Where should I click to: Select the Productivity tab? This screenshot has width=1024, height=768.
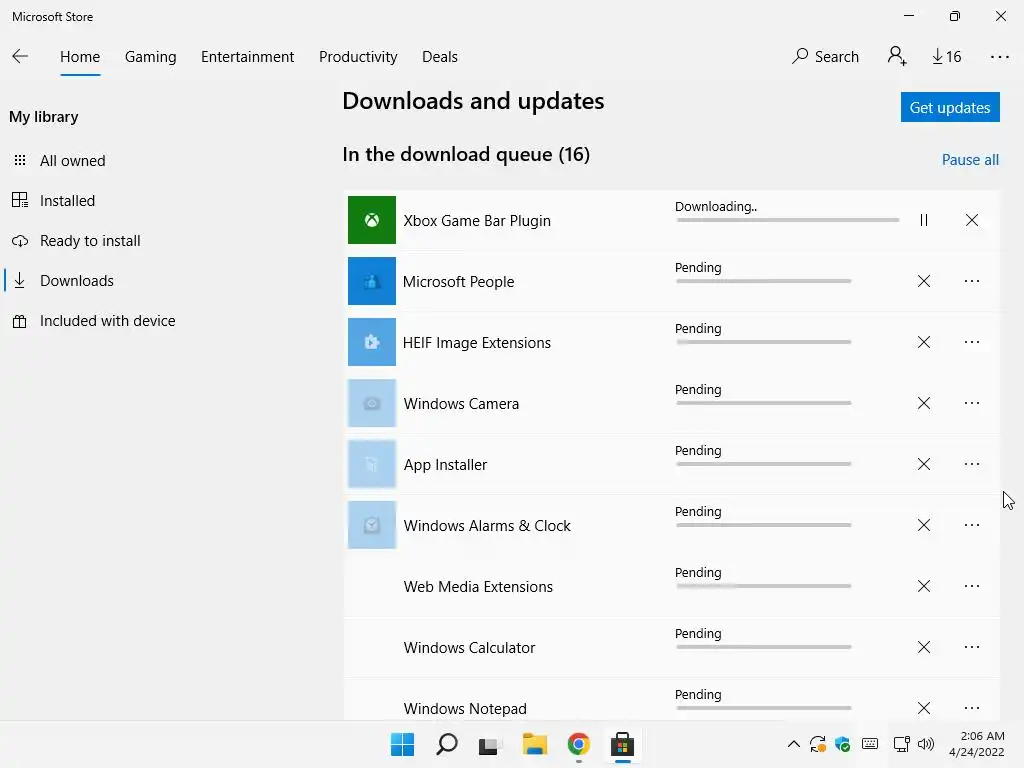(x=358, y=57)
